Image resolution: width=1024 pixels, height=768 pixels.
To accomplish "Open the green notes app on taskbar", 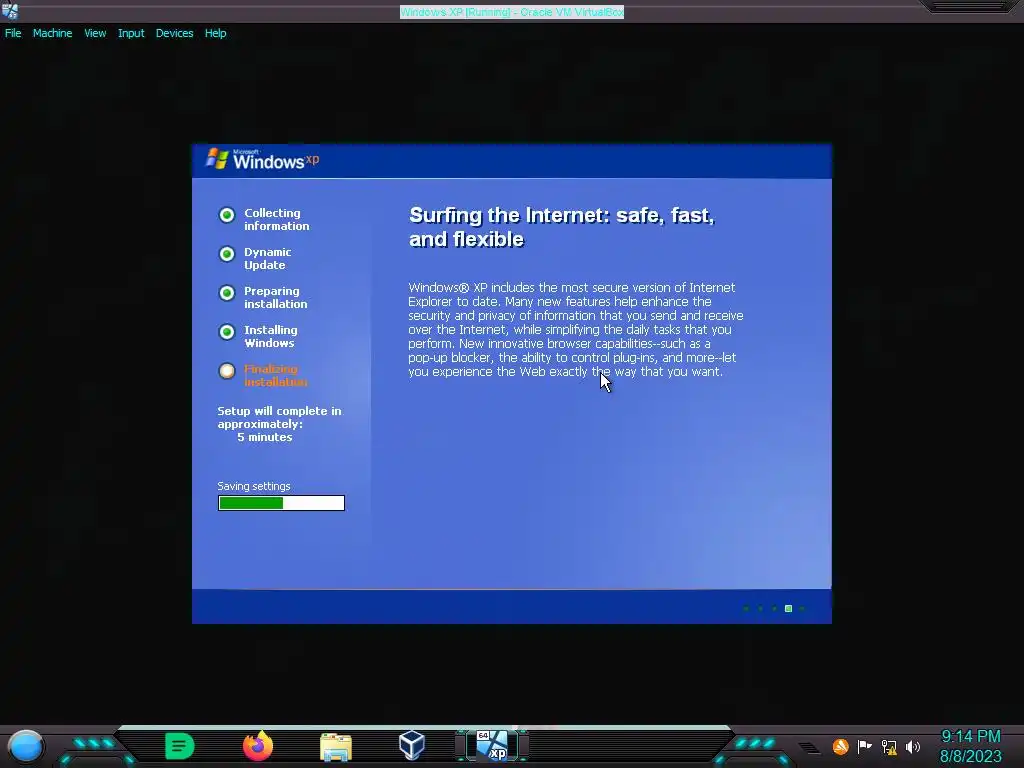I will tap(180, 746).
